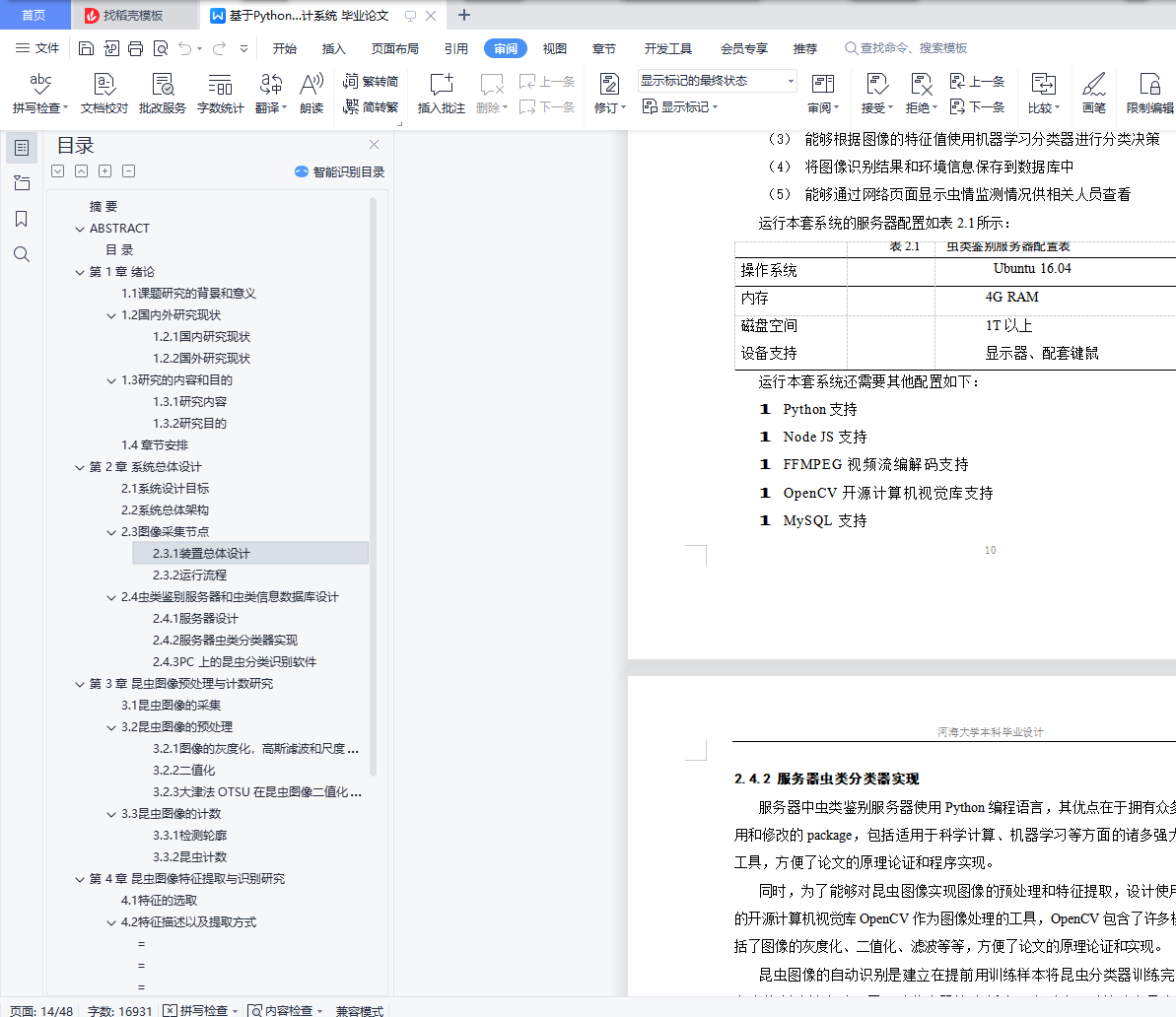Image resolution: width=1176 pixels, height=1017 pixels.
Task: Click 字数: 16931 in status bar
Action: tap(119, 1011)
